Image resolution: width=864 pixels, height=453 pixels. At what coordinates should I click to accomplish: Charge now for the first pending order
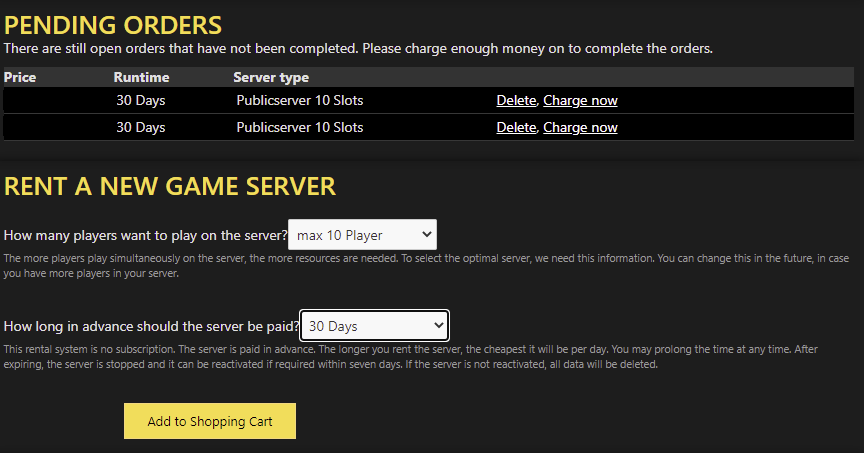(x=580, y=100)
